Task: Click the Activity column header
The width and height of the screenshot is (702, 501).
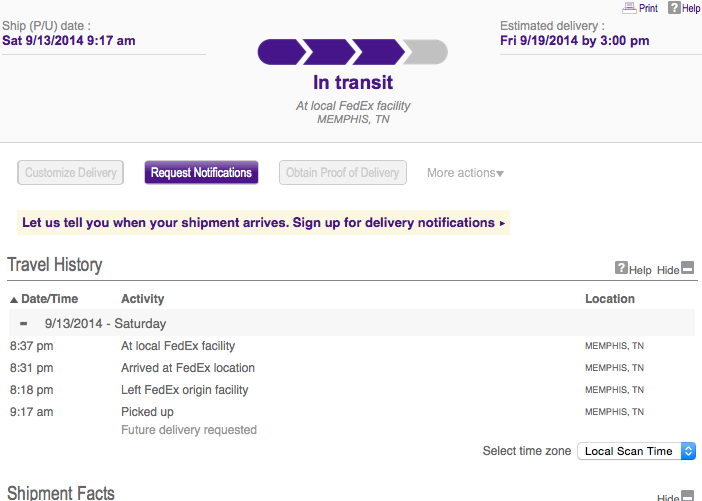Action: 142,299
